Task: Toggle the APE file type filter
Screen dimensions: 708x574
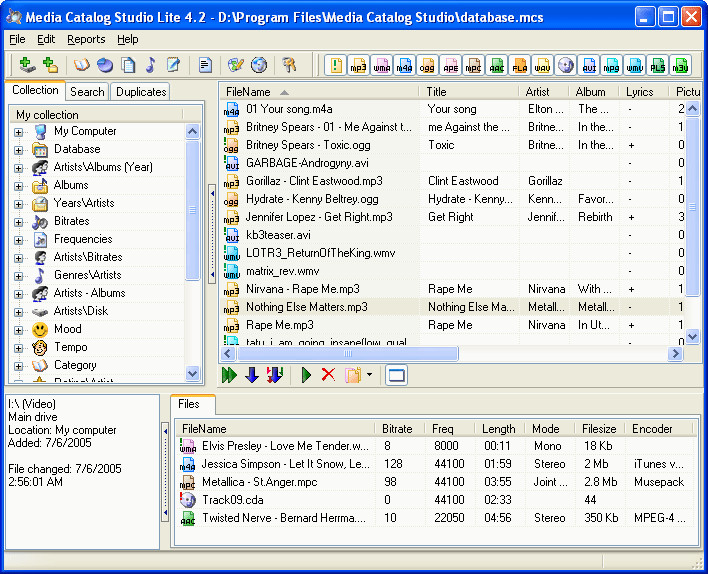Action: [x=450, y=65]
